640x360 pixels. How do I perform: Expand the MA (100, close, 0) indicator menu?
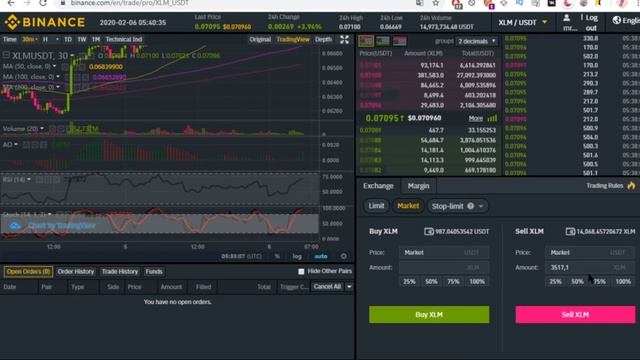coord(58,77)
